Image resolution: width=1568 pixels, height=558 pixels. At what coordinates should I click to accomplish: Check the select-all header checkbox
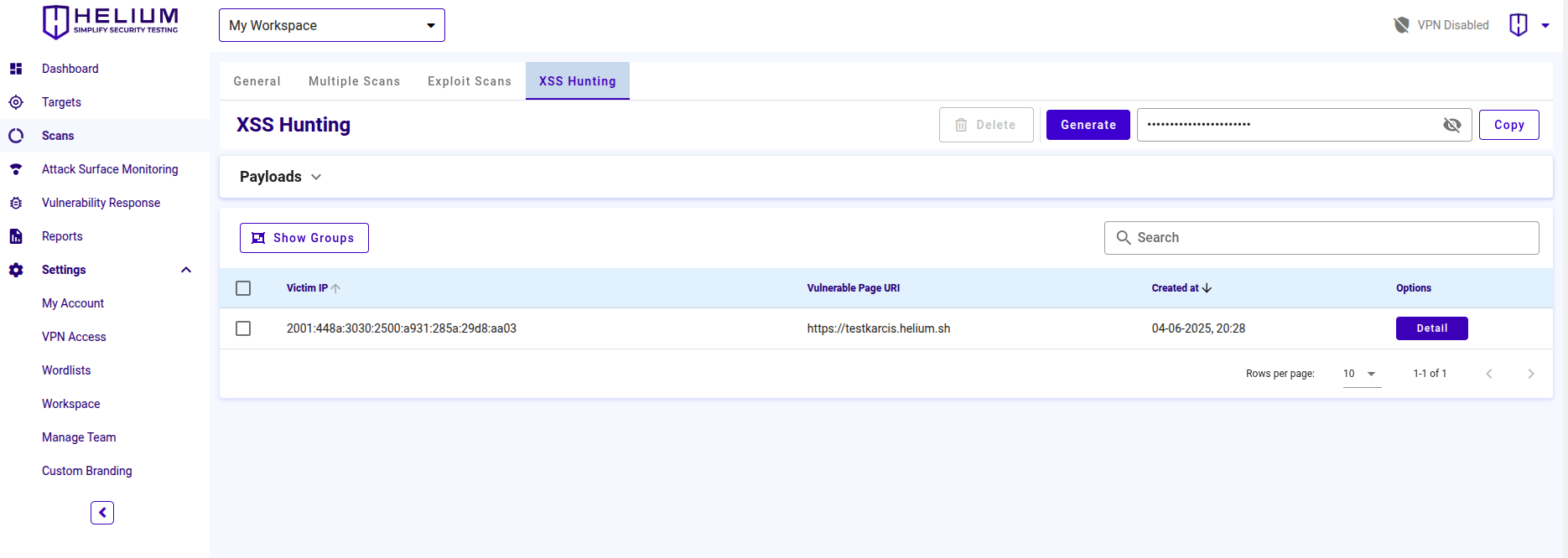(243, 288)
